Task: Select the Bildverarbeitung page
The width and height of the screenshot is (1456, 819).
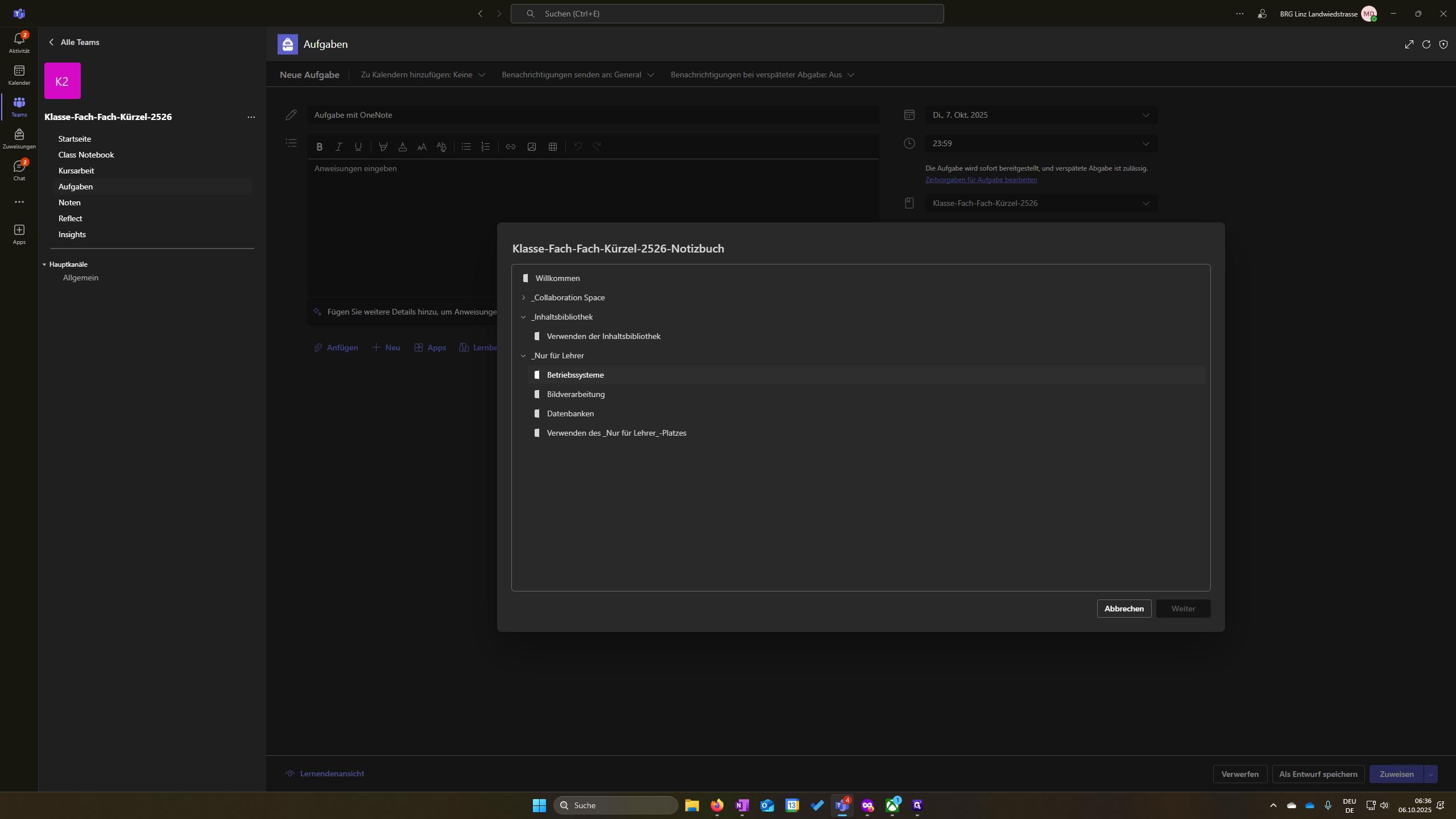Action: pos(576,394)
